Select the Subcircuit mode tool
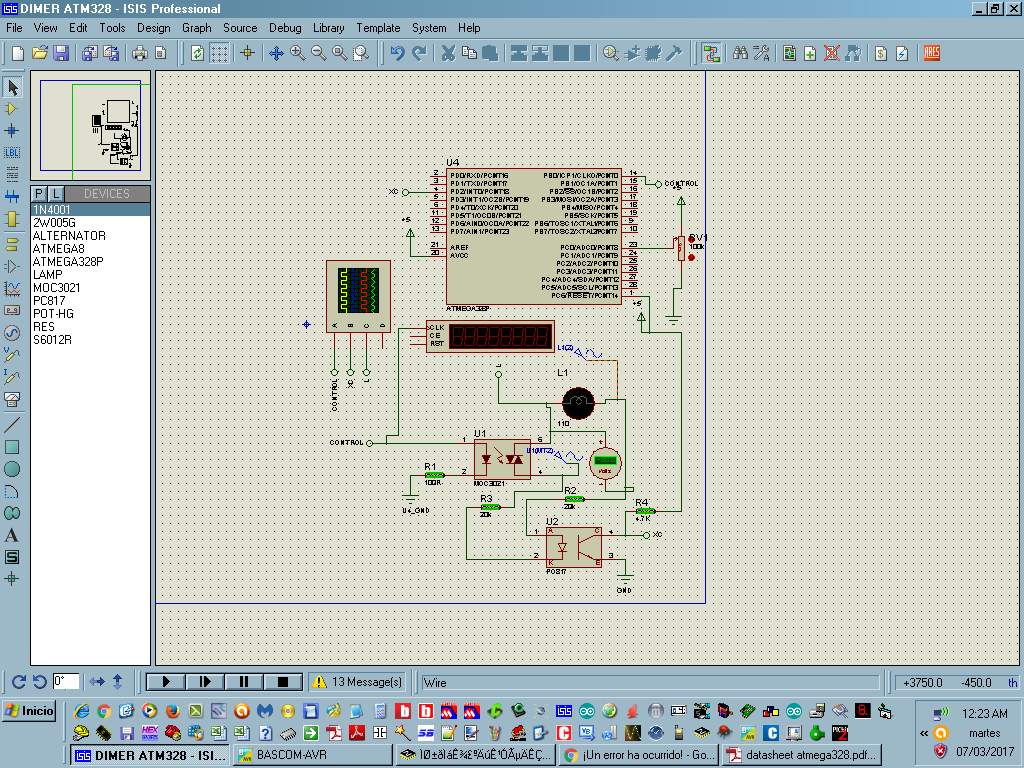Viewport: 1024px width, 768px height. tap(12, 219)
